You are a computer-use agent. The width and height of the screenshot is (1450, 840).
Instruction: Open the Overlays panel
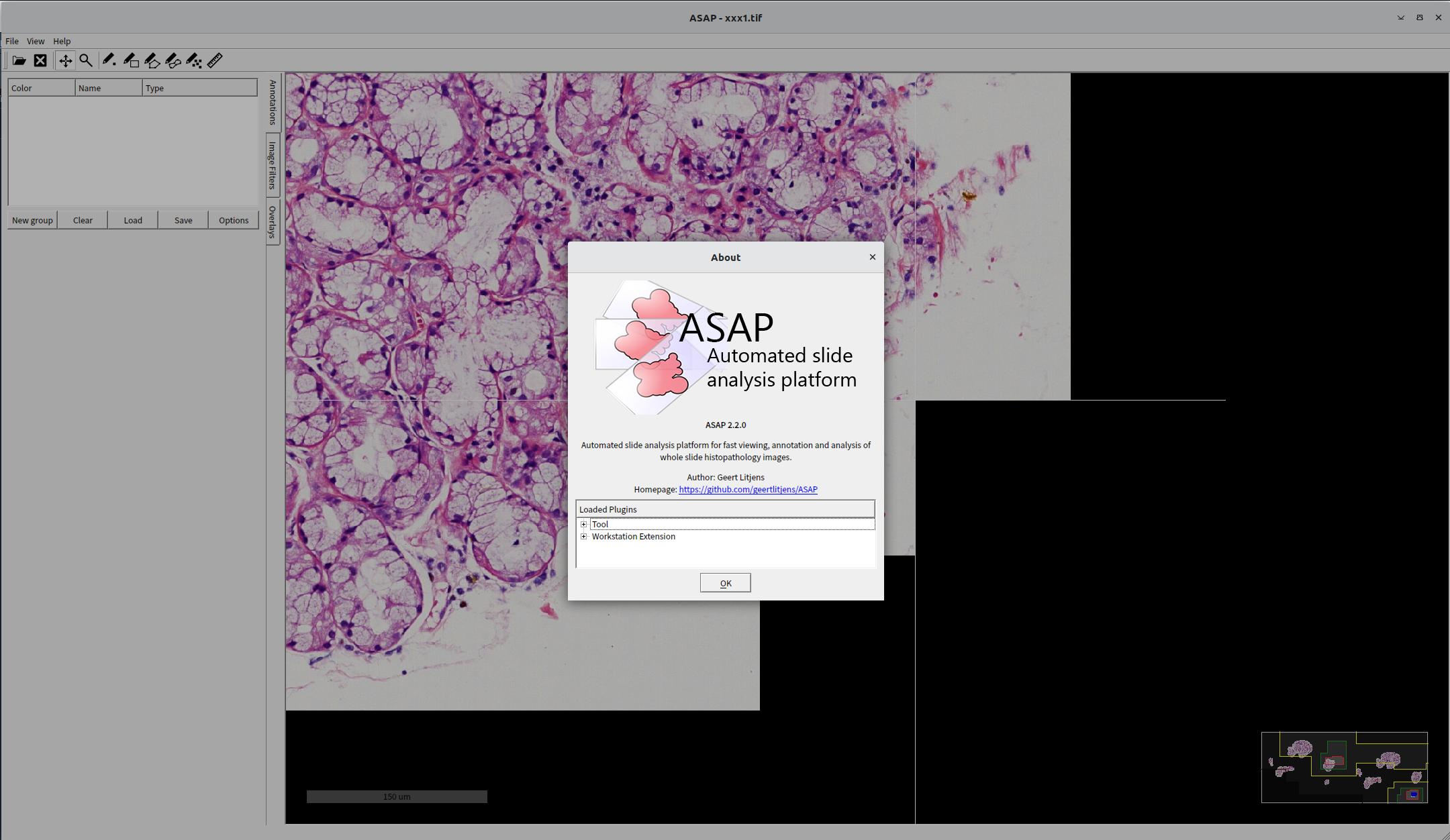pyautogui.click(x=271, y=228)
